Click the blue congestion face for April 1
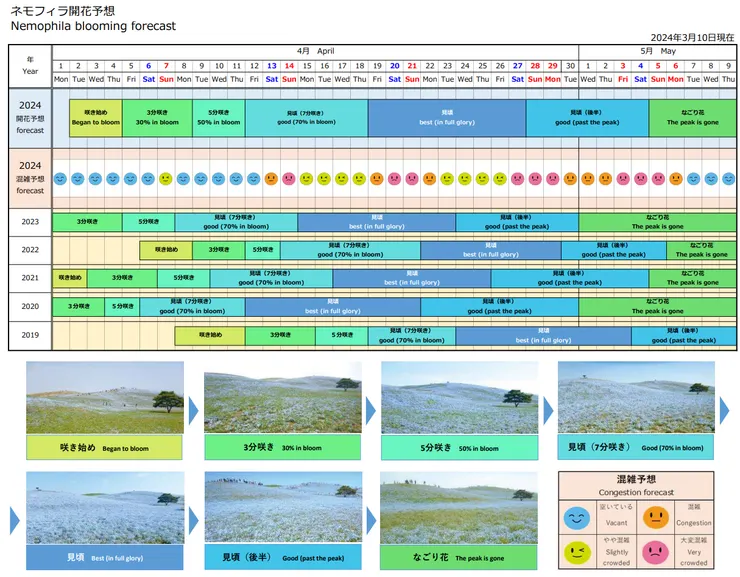Image resolution: width=740 pixels, height=577 pixels. tap(60, 179)
